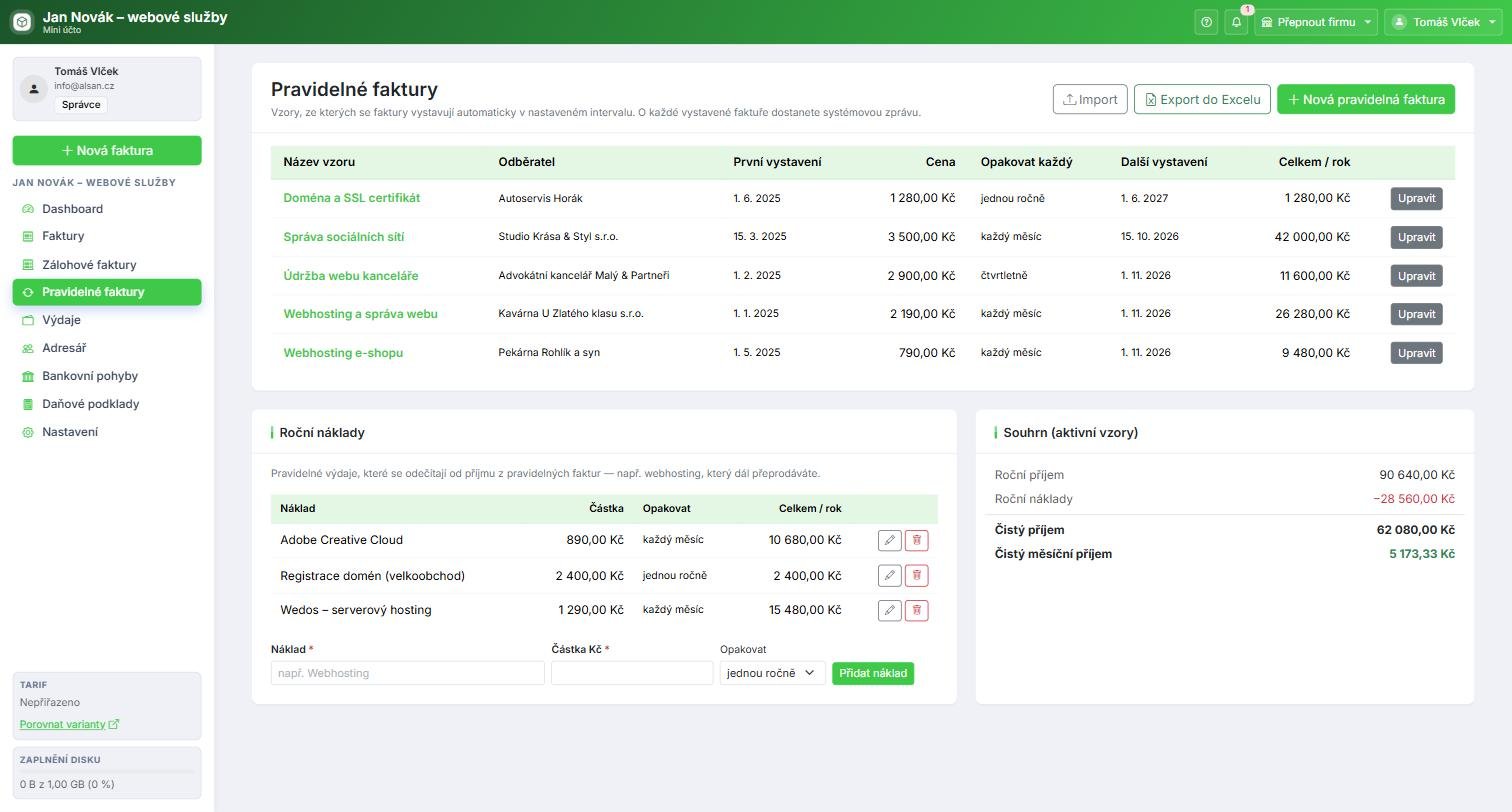This screenshot has height=812, width=1512.
Task: Delete the Adobe Creative Cloud cost
Action: 916,540
